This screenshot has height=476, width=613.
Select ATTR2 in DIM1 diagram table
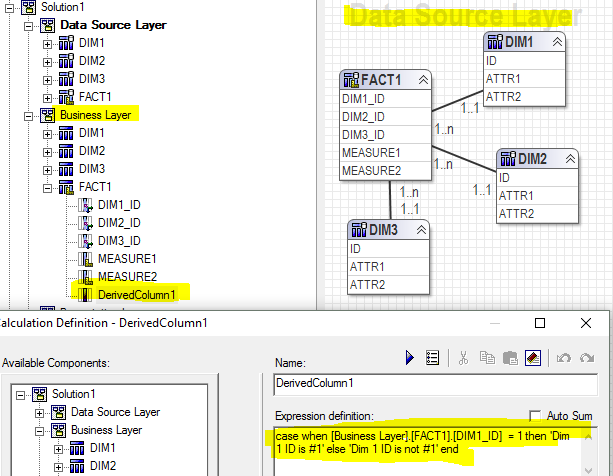[524, 97]
